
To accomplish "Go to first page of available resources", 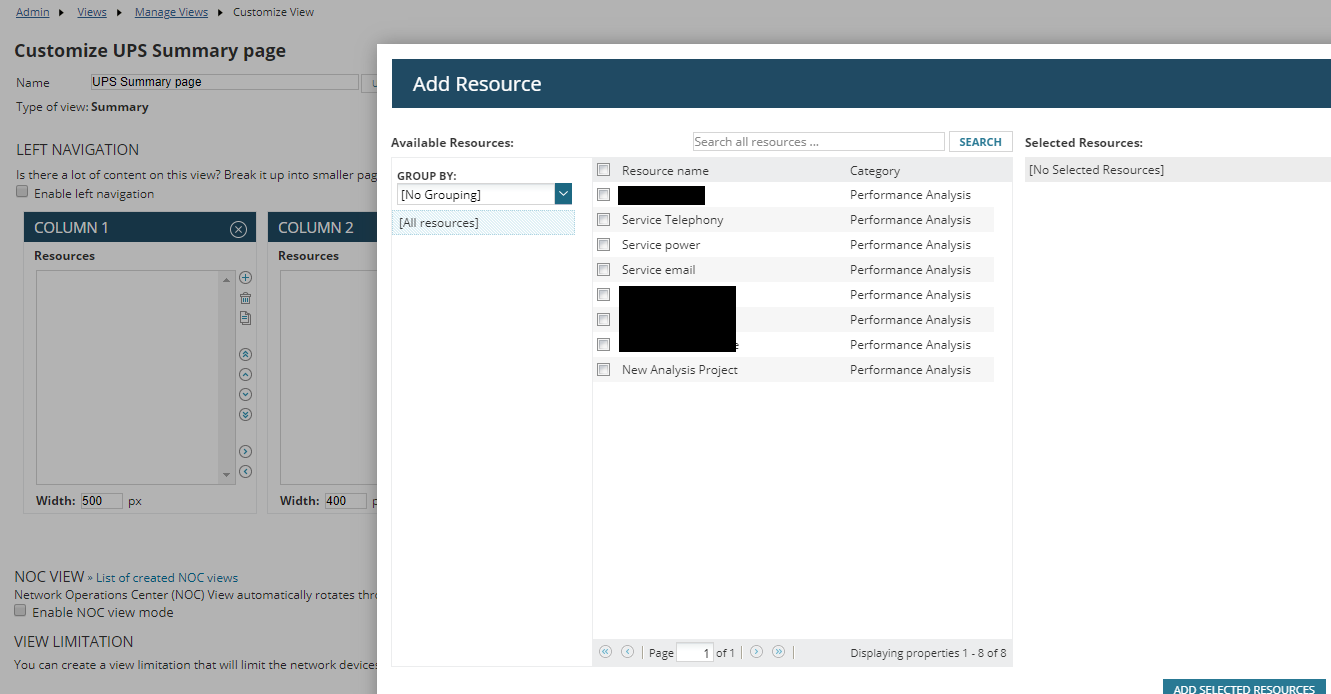I will (x=605, y=652).
